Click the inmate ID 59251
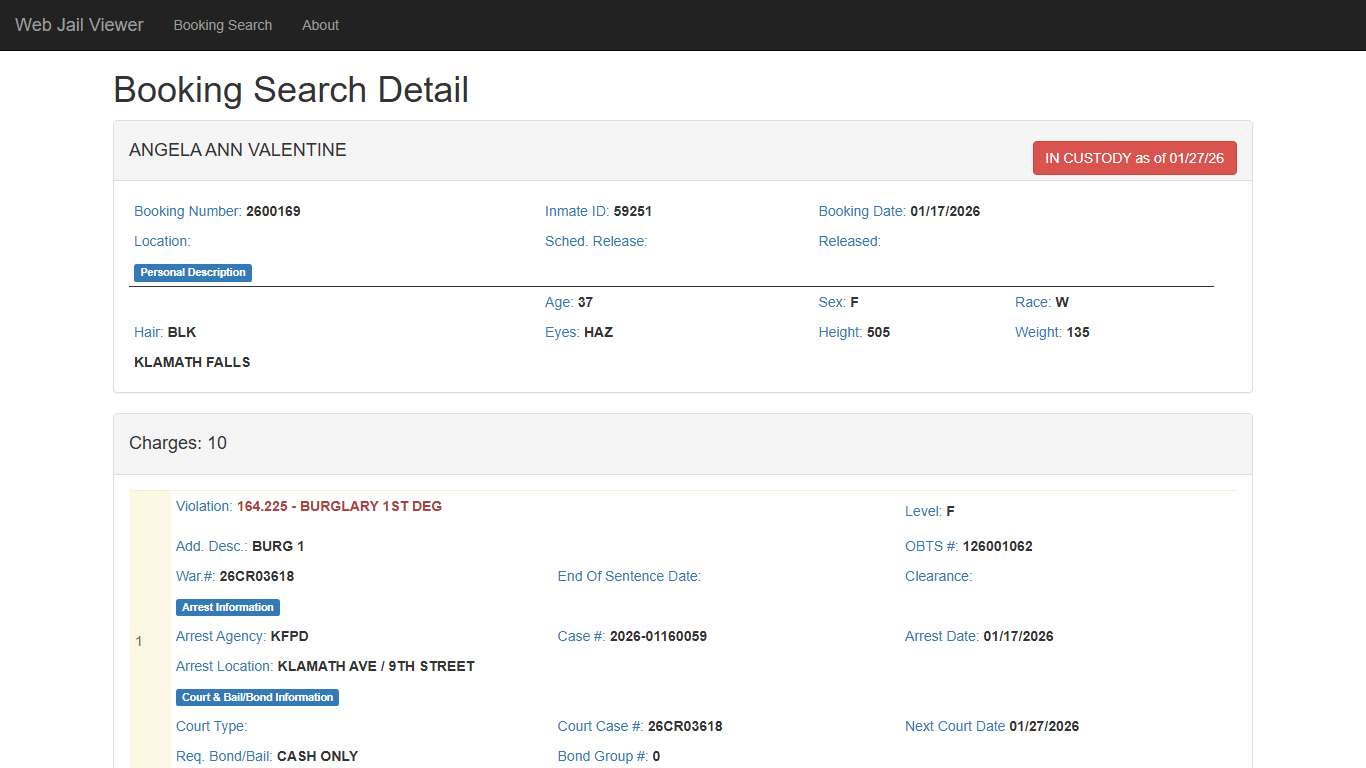The height and width of the screenshot is (768, 1366). tap(632, 211)
